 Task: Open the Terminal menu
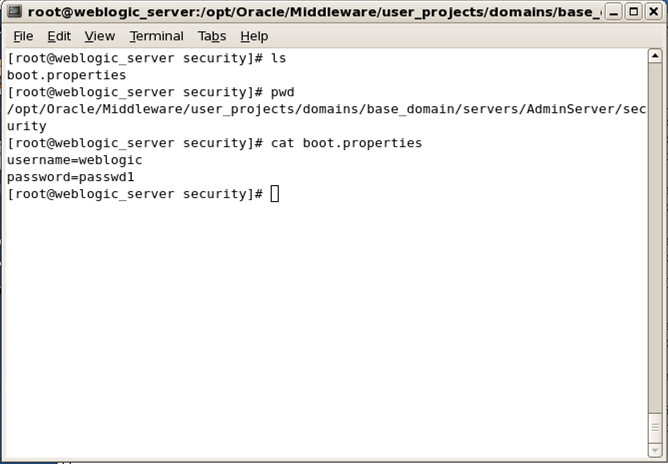[x=156, y=36]
